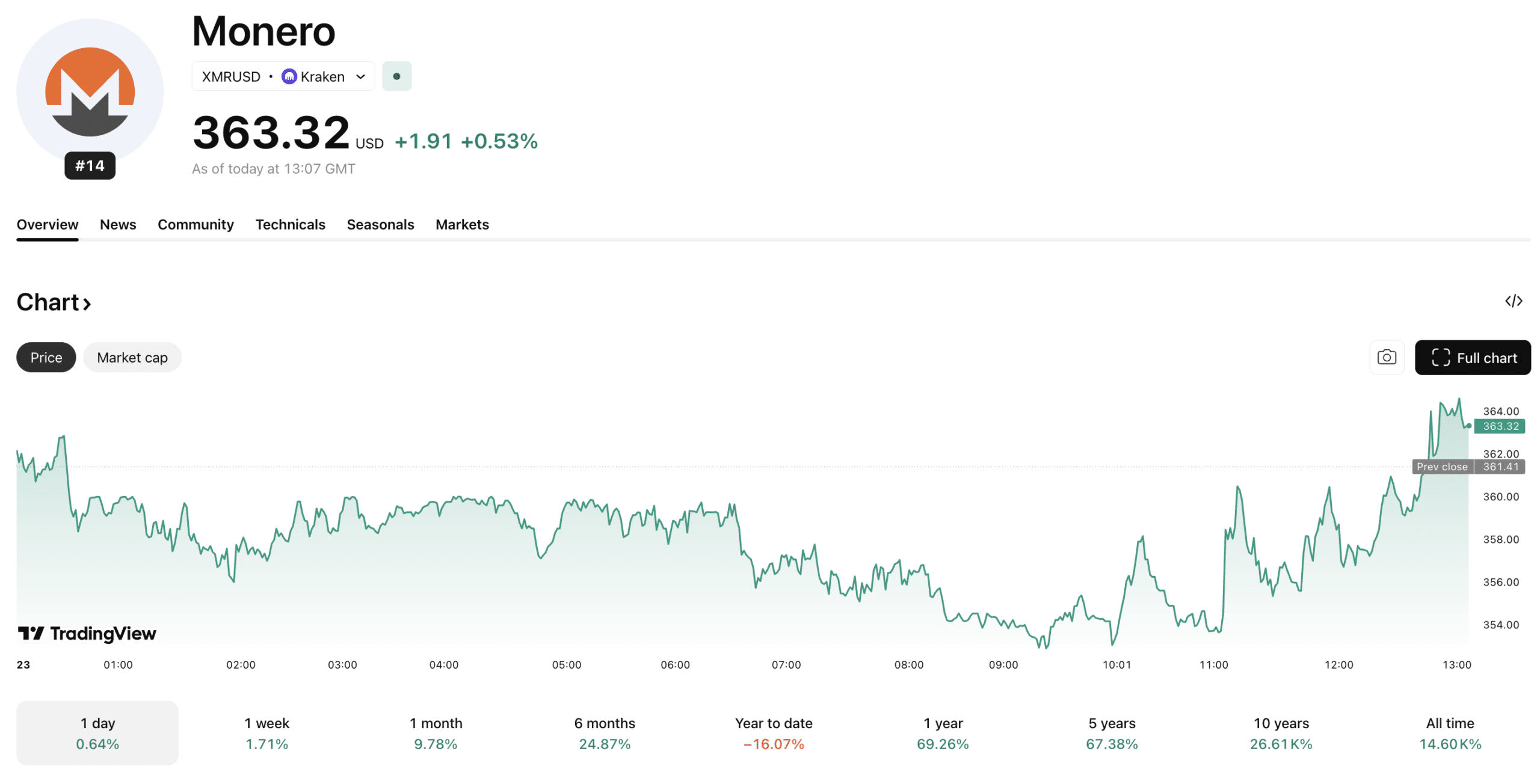Click the #14 rank badge

pyautogui.click(x=89, y=165)
